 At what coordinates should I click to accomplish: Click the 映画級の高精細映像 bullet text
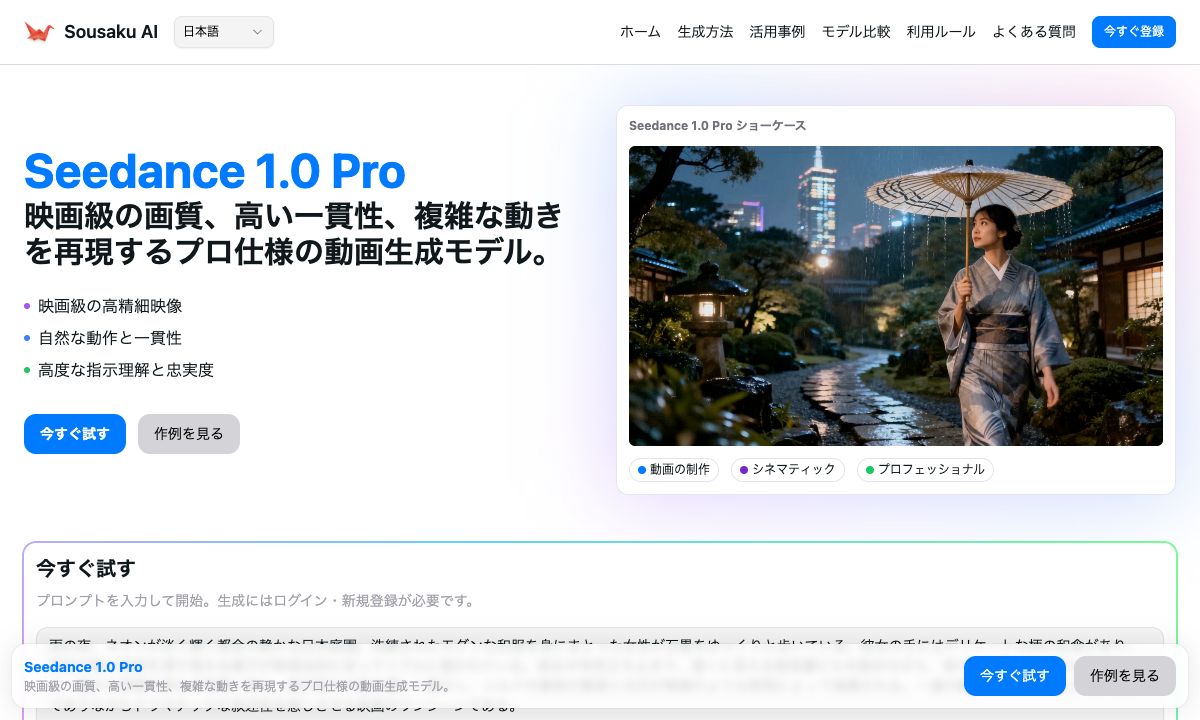coord(110,306)
